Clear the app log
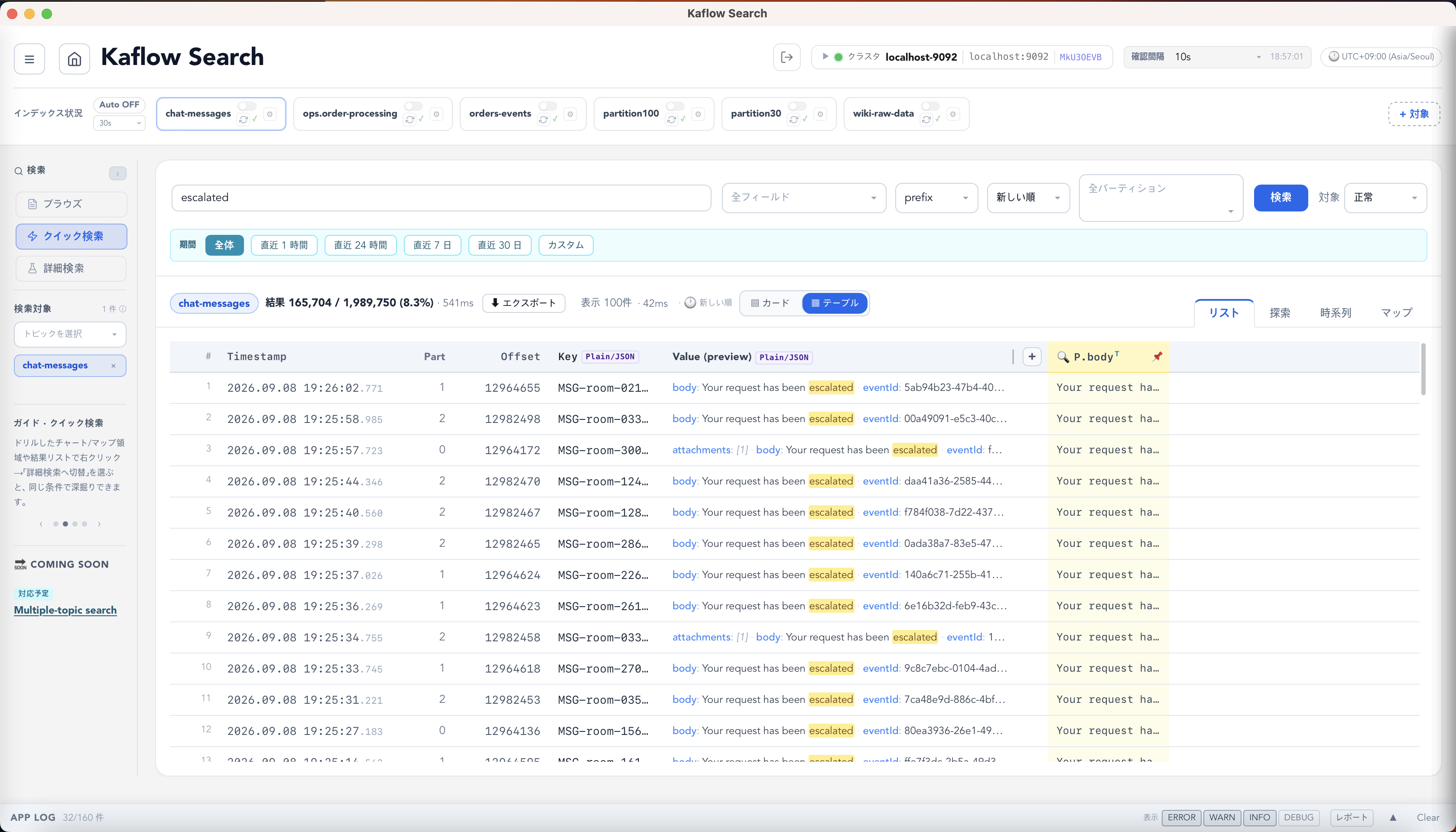The height and width of the screenshot is (832, 1456). click(x=1427, y=818)
